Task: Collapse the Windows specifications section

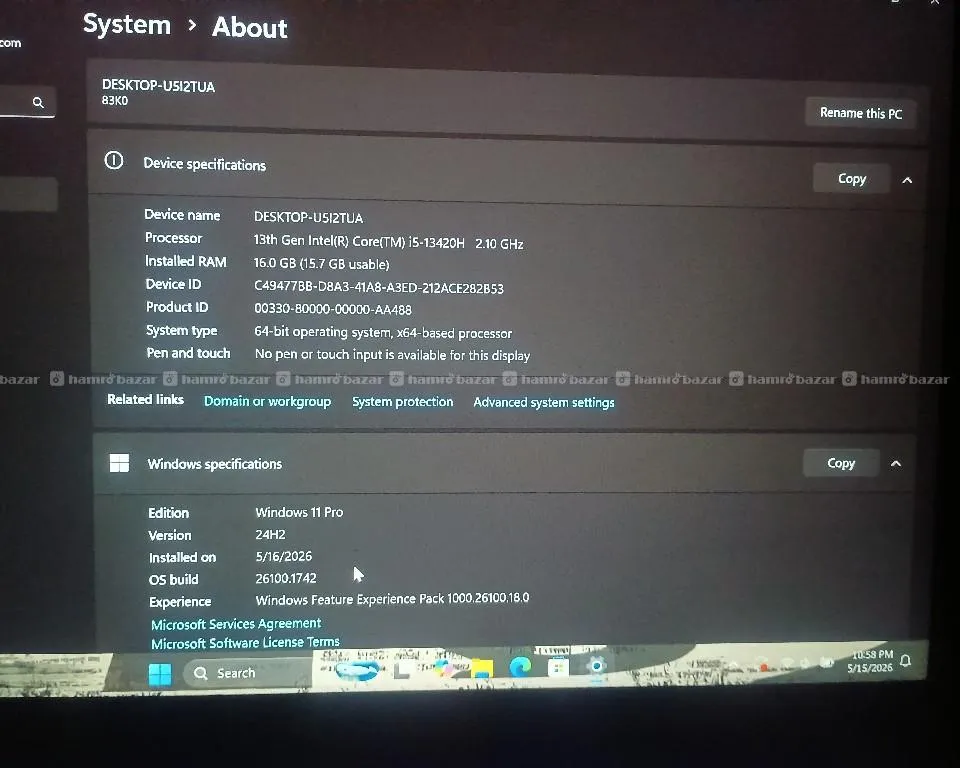Action: (x=896, y=464)
